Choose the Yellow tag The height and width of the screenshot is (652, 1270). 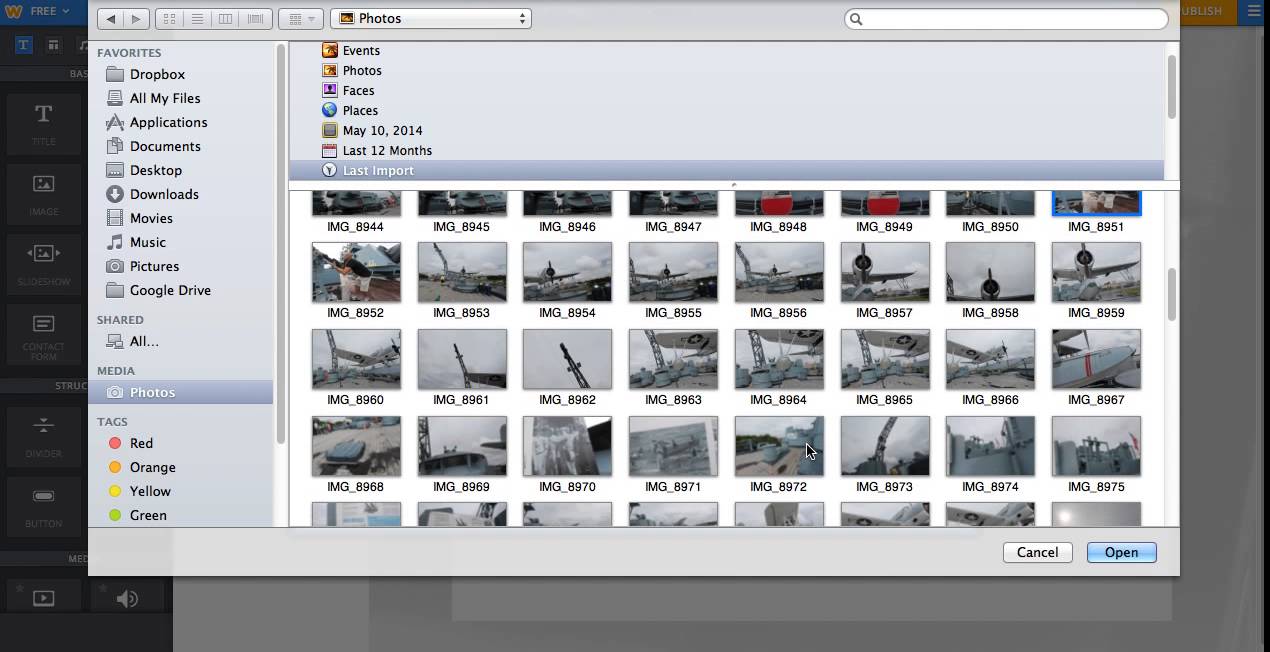[150, 491]
